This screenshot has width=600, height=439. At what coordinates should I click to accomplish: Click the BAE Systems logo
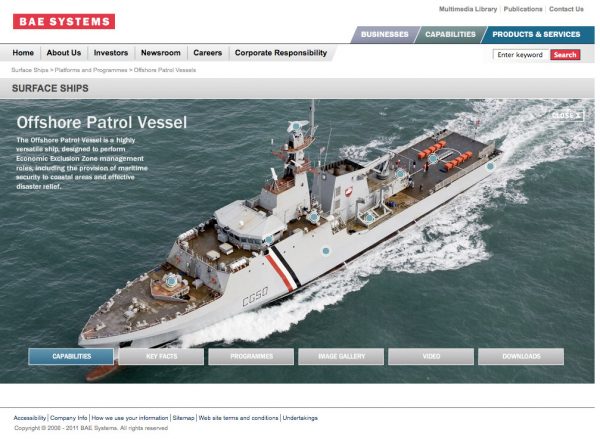[x=64, y=21]
